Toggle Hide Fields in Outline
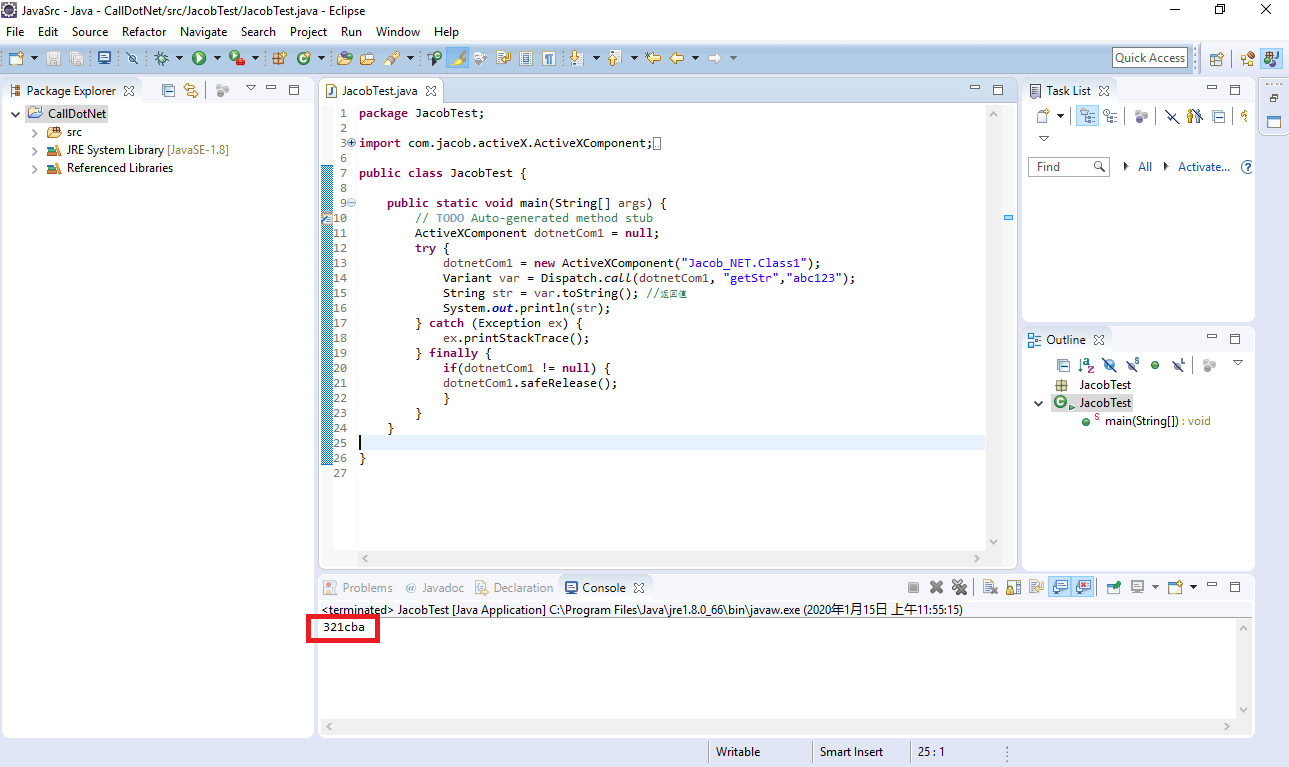Image resolution: width=1289 pixels, height=767 pixels. coord(1109,365)
